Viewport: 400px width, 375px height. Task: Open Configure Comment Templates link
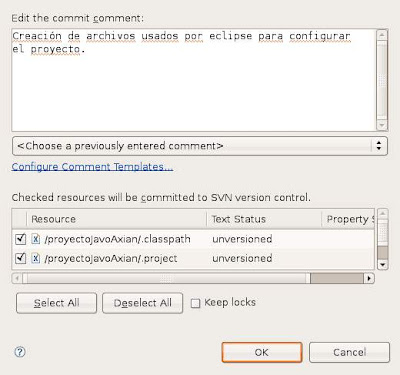[x=92, y=166]
